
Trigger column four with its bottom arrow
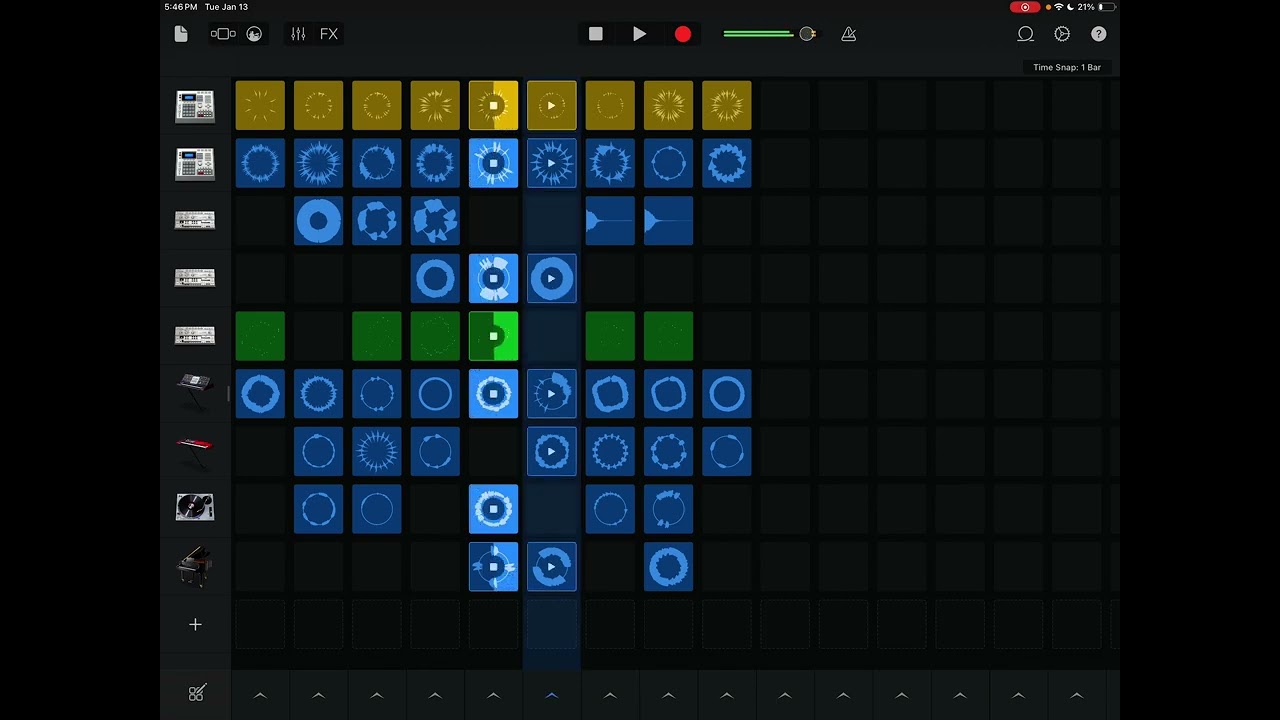[435, 695]
